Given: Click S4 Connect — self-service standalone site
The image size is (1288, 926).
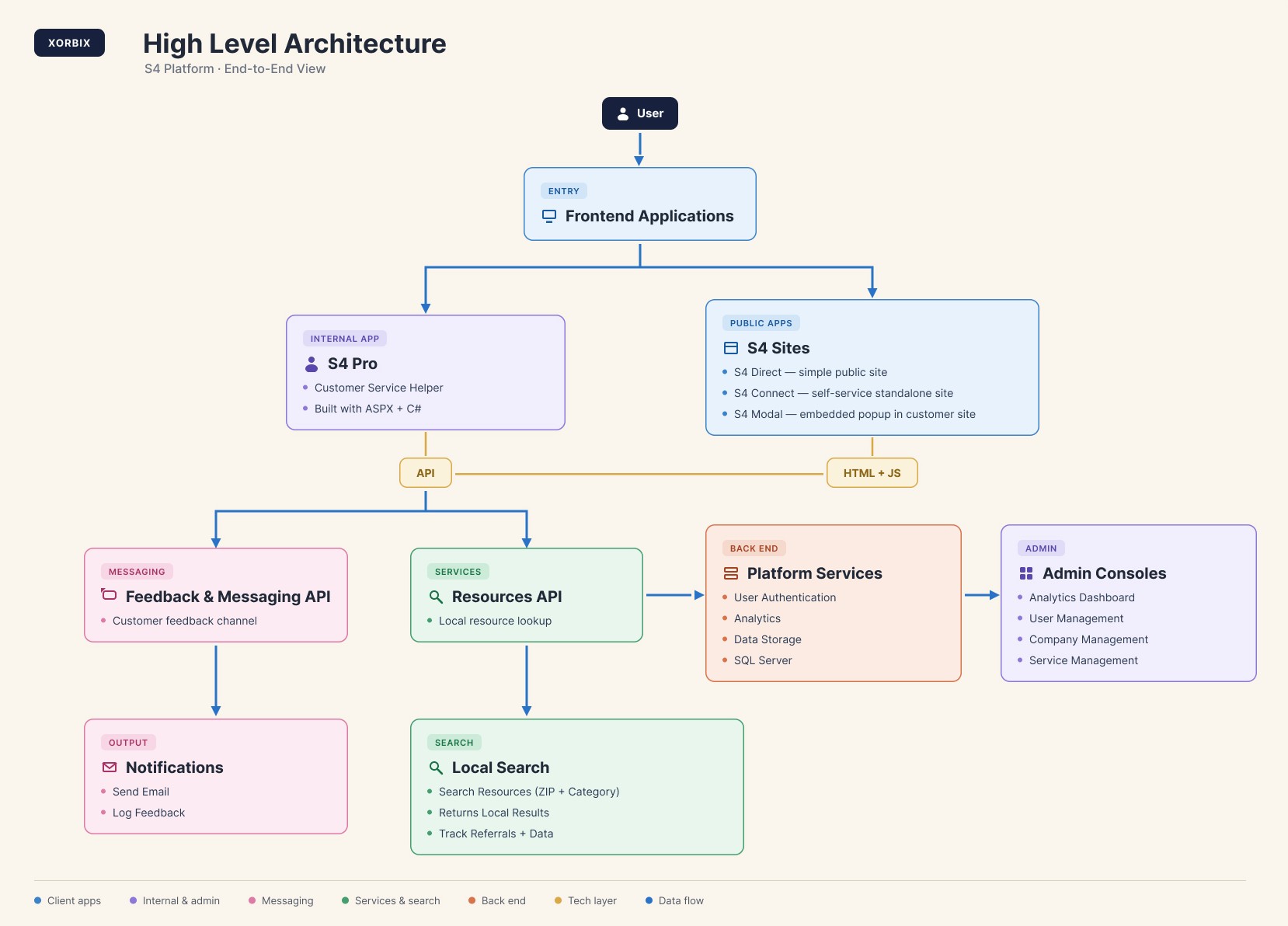Looking at the screenshot, I should 844,393.
